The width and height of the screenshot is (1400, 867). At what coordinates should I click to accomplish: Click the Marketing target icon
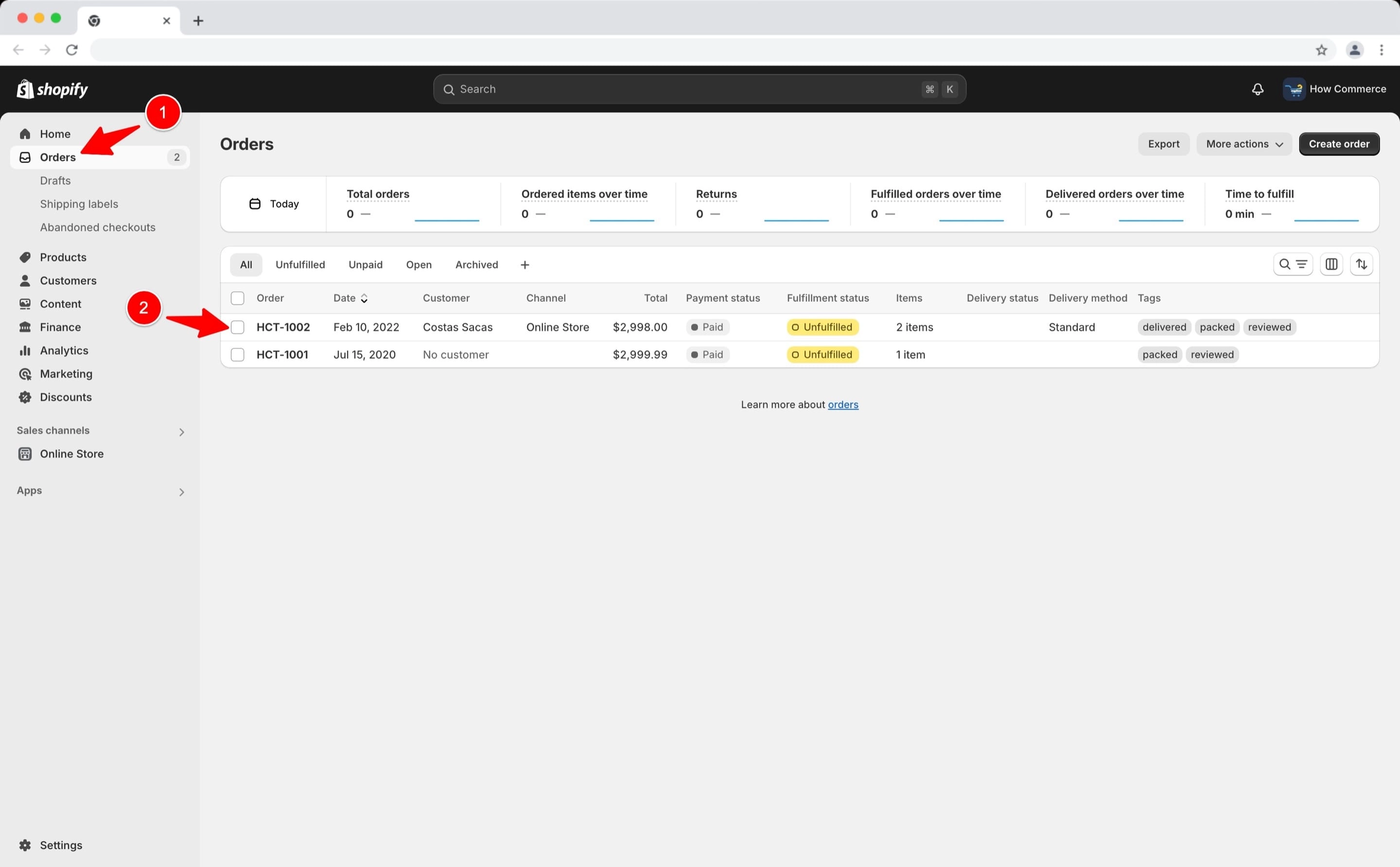pyautogui.click(x=25, y=374)
